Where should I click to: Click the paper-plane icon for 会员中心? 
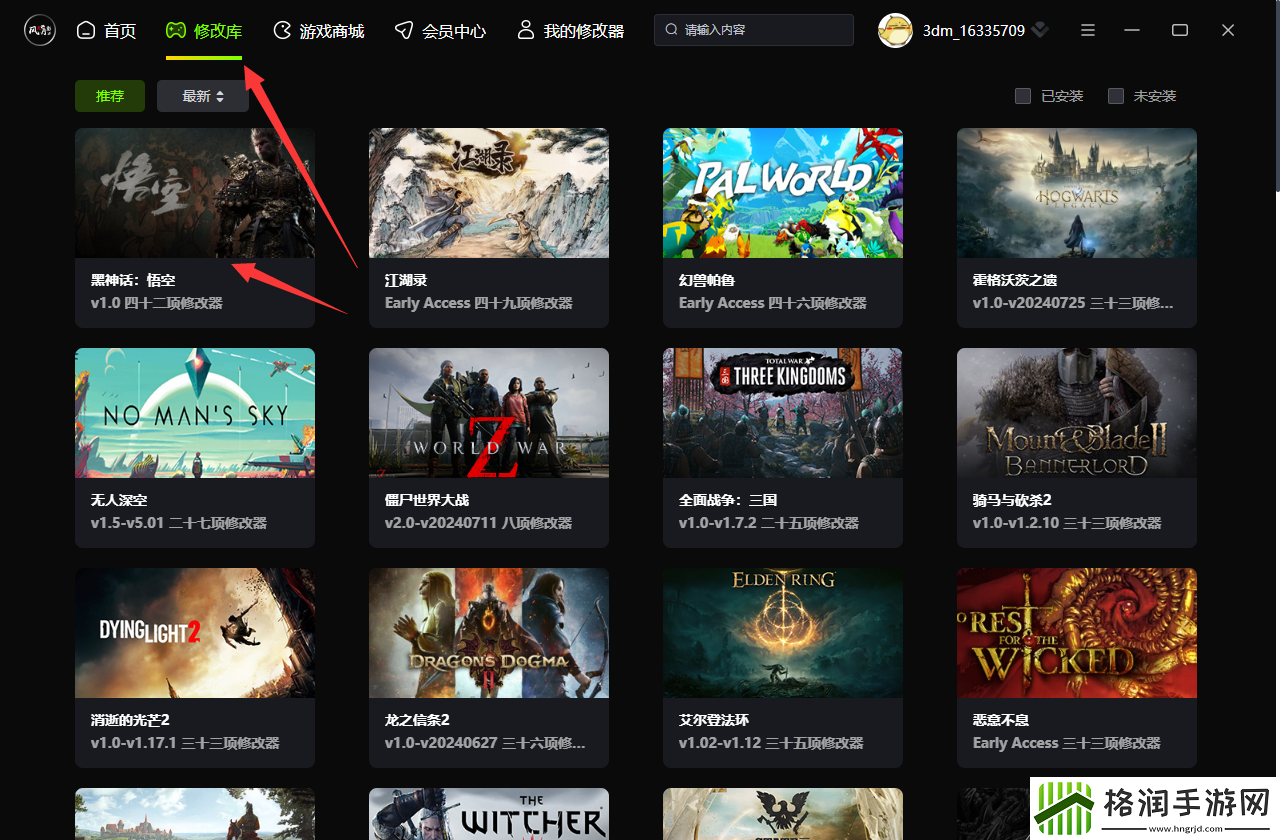click(x=403, y=30)
